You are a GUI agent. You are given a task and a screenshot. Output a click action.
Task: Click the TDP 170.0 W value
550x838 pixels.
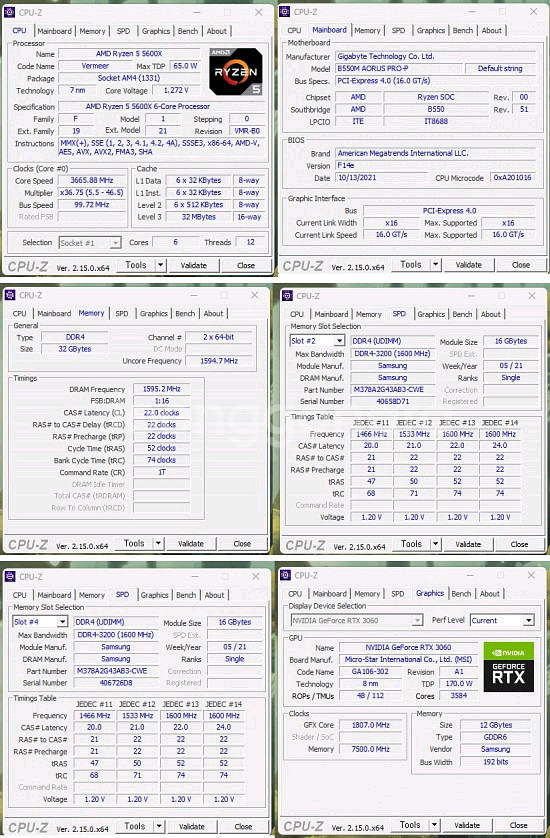pyautogui.click(x=459, y=684)
